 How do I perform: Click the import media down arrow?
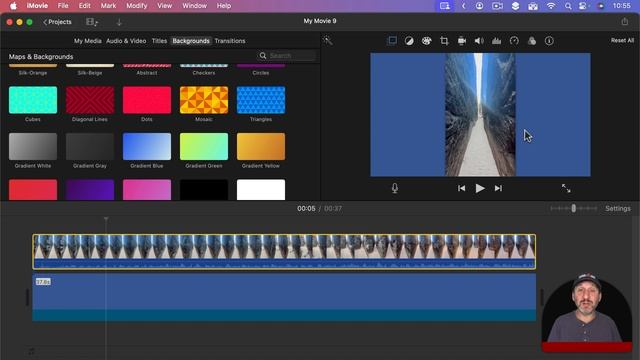point(119,22)
